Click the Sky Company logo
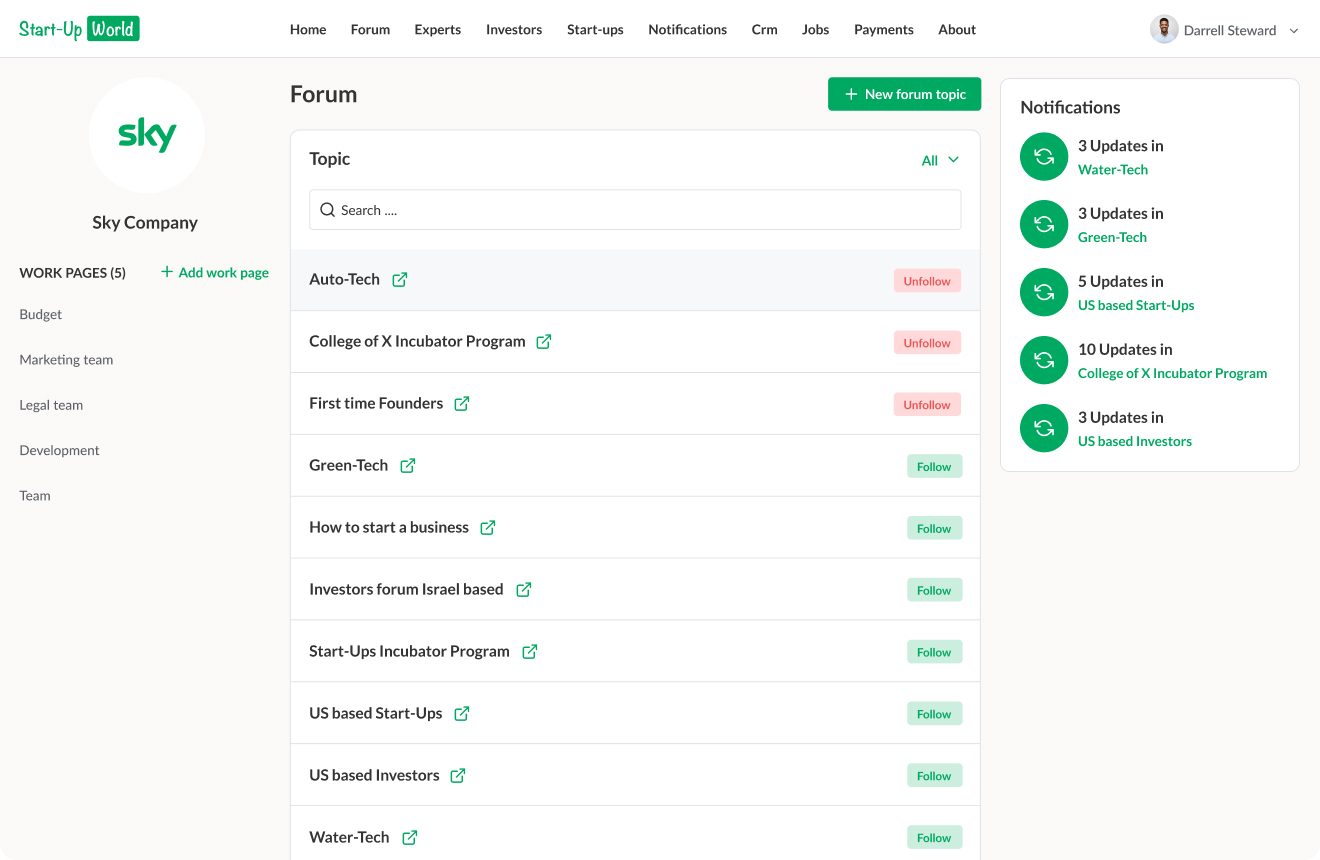Image resolution: width=1320 pixels, height=860 pixels. [x=147, y=135]
